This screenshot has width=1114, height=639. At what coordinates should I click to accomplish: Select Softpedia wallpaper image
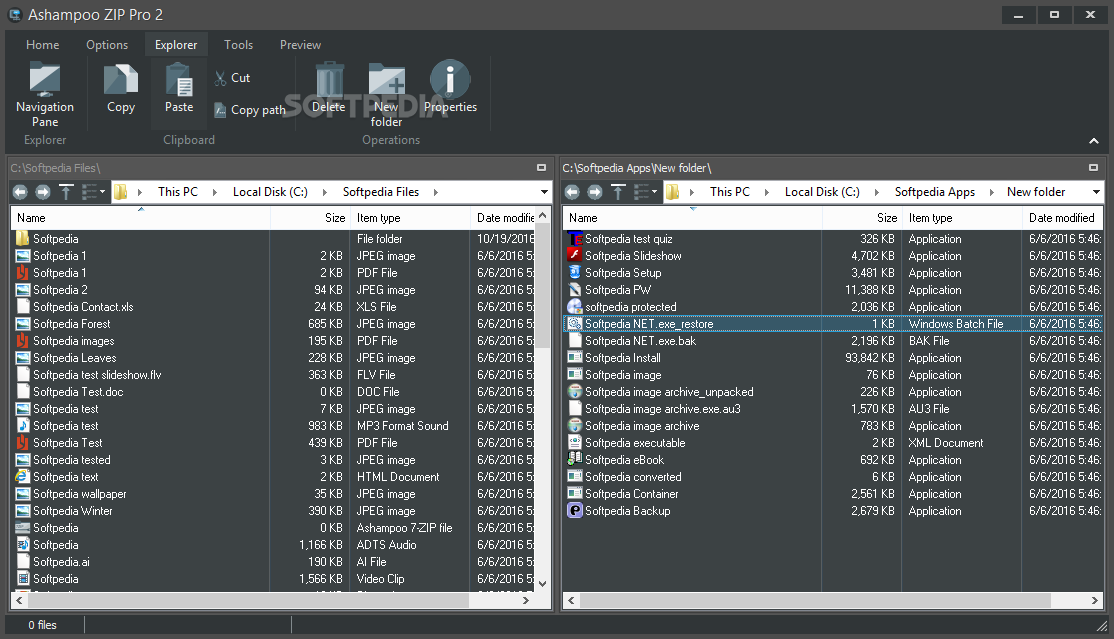point(274,494)
